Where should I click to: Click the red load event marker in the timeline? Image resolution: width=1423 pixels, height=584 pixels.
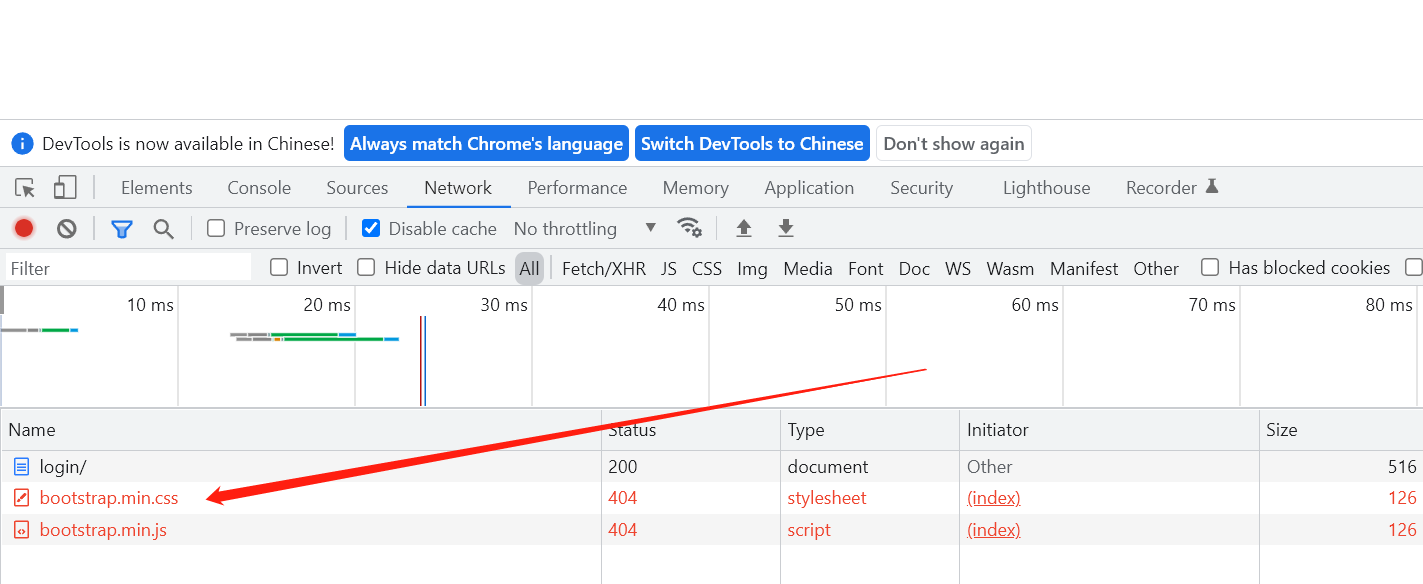tap(421, 361)
